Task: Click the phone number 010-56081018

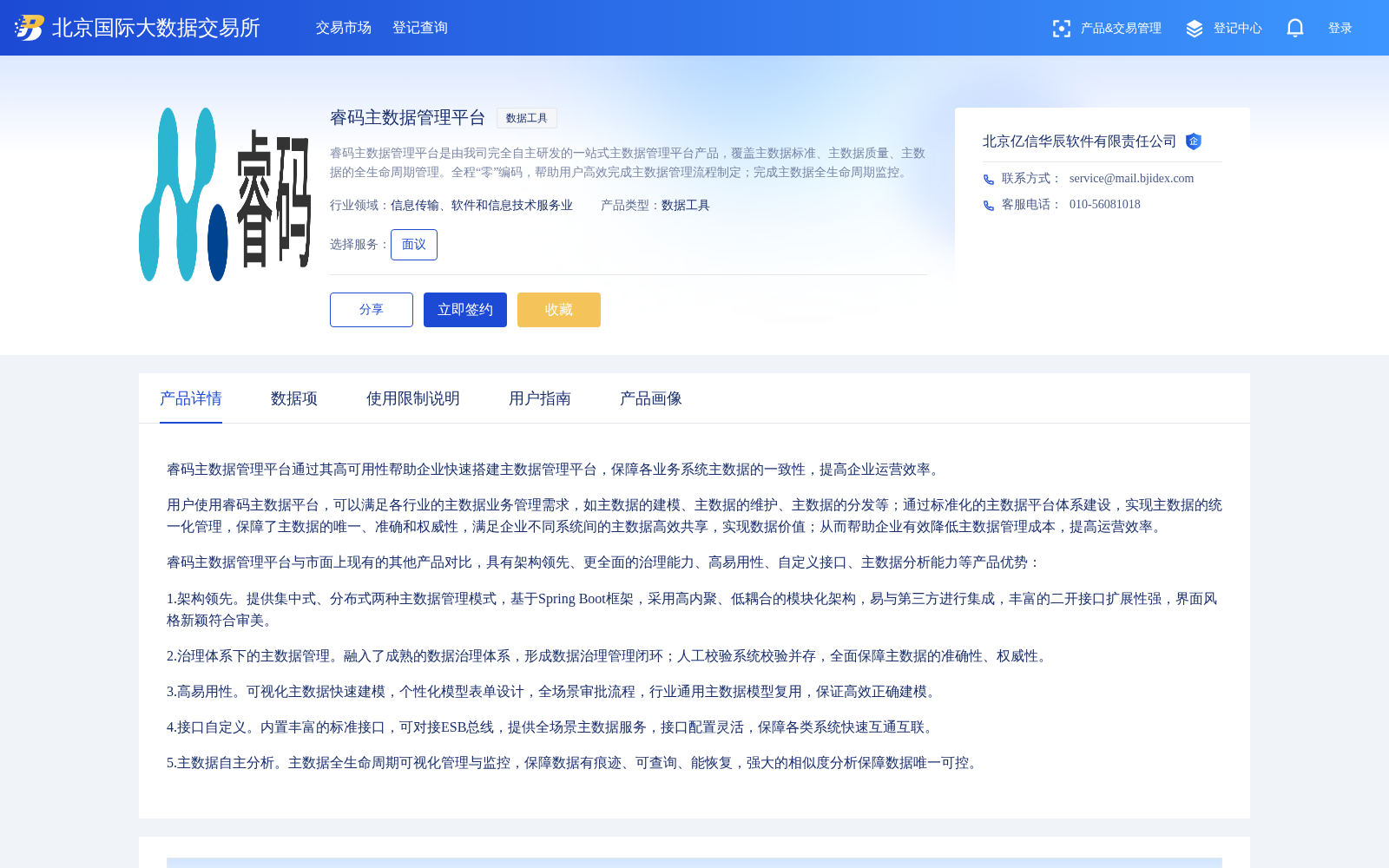Action: pos(1105,205)
